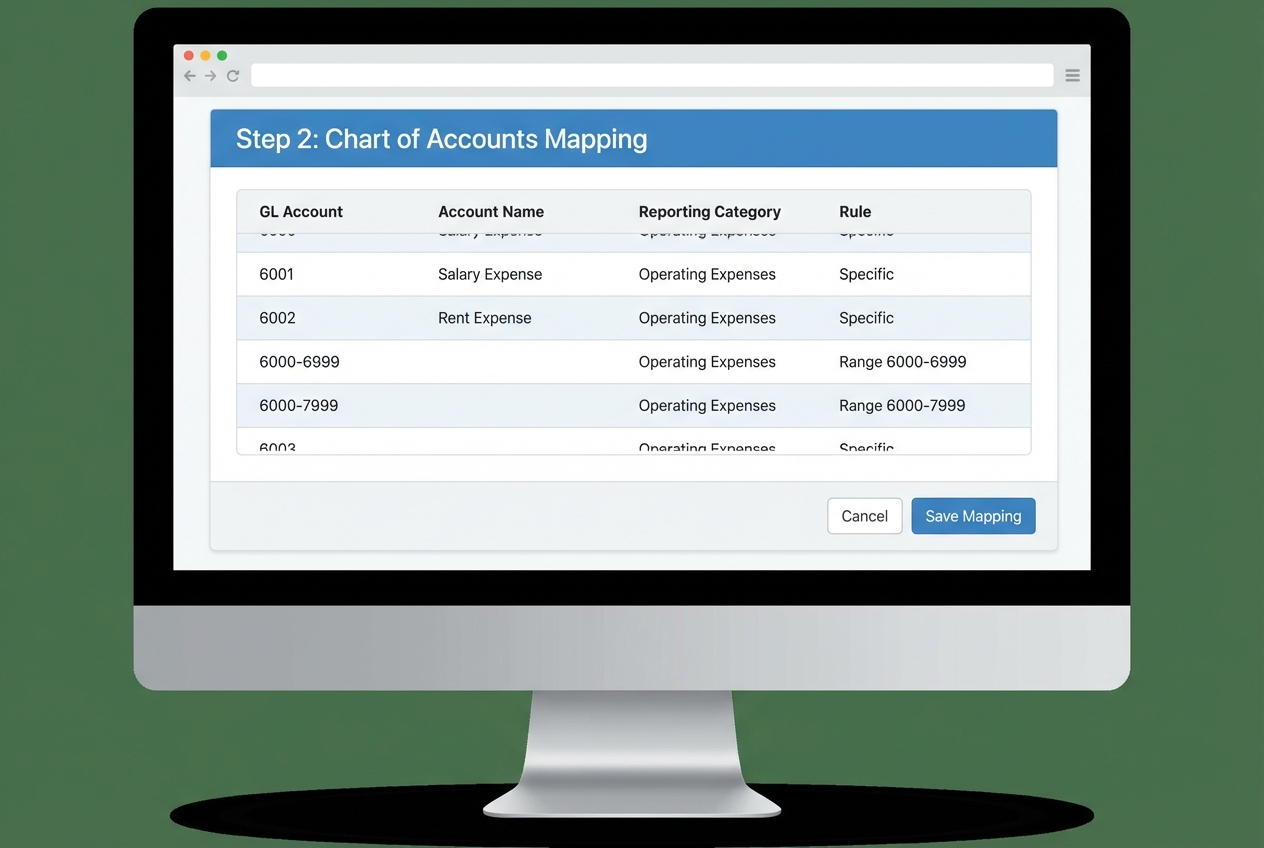1264x848 pixels.
Task: Click the yellow minimize traffic light icon
Action: tap(205, 55)
